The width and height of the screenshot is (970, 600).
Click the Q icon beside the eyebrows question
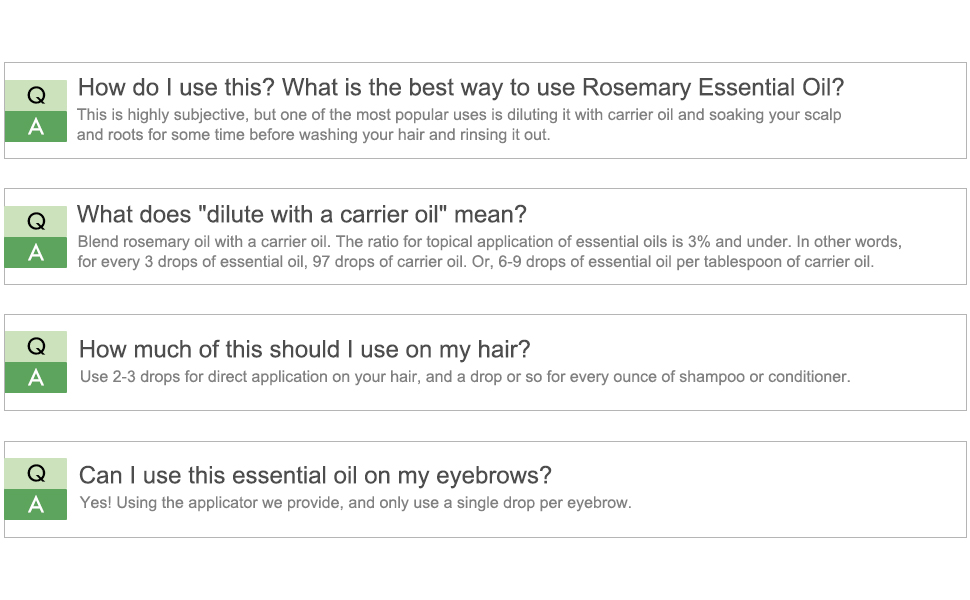36,473
